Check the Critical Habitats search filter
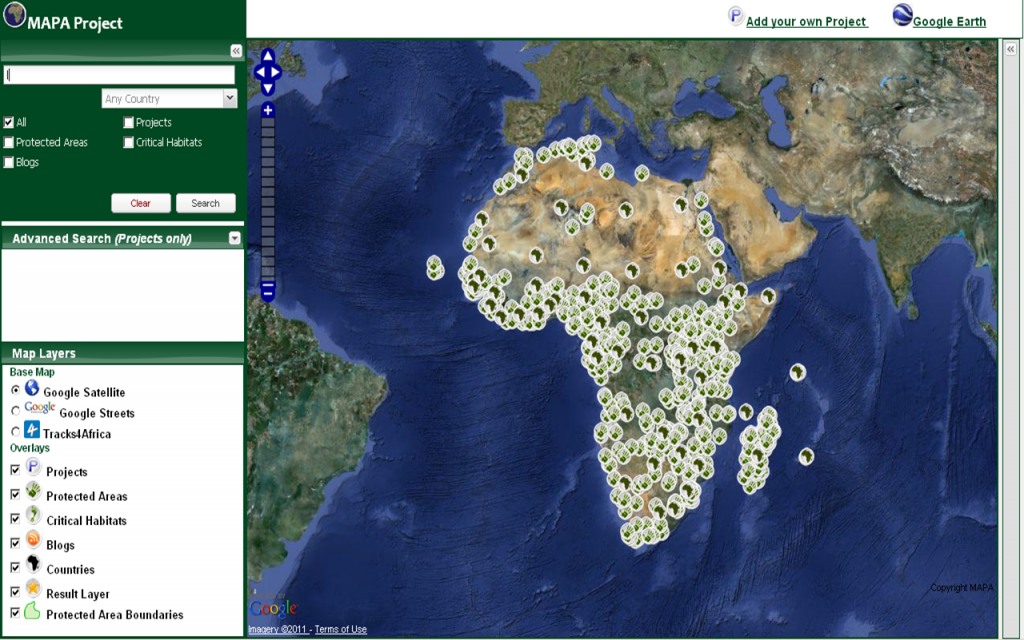1024x640 pixels. [x=129, y=142]
